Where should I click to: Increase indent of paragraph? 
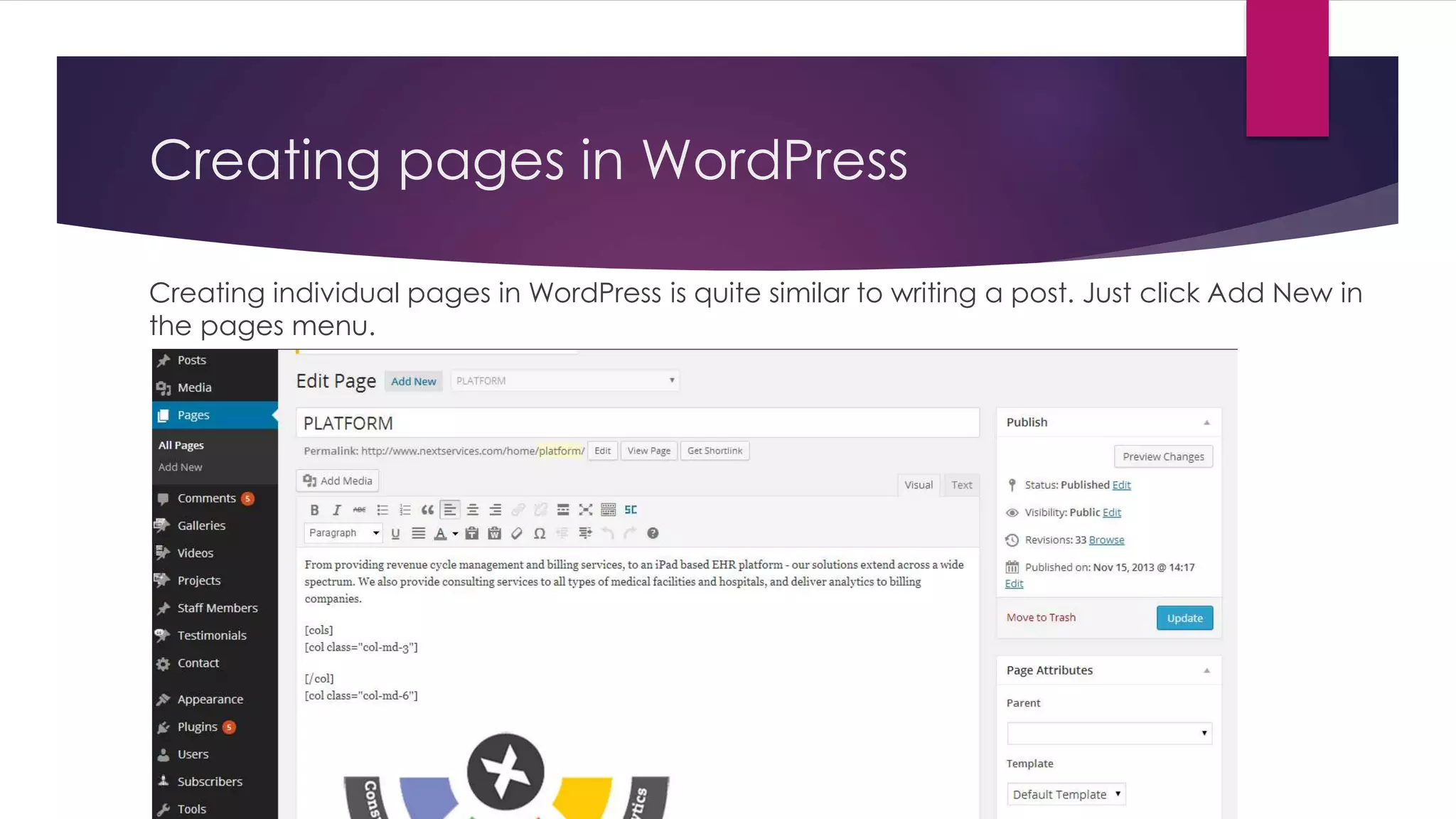coord(585,533)
